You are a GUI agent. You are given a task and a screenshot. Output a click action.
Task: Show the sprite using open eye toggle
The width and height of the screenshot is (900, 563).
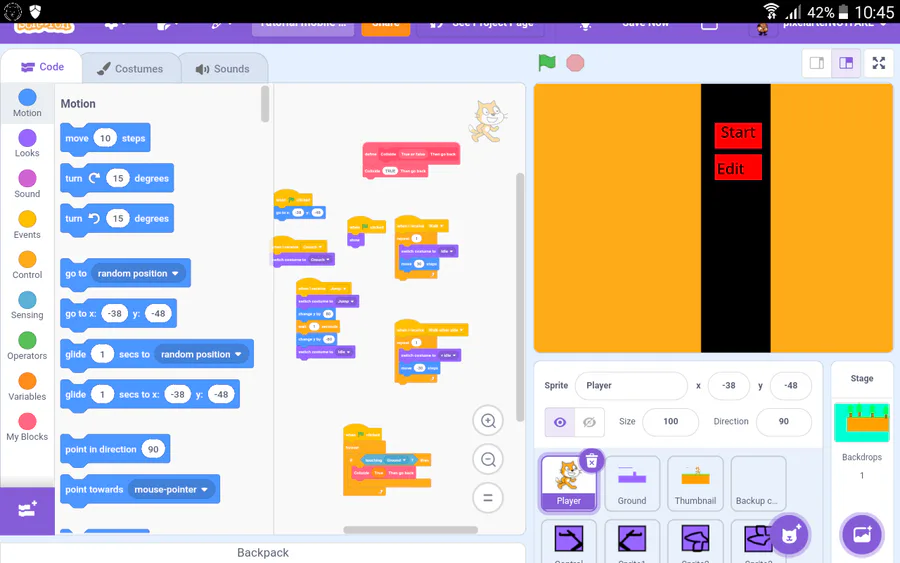point(560,422)
